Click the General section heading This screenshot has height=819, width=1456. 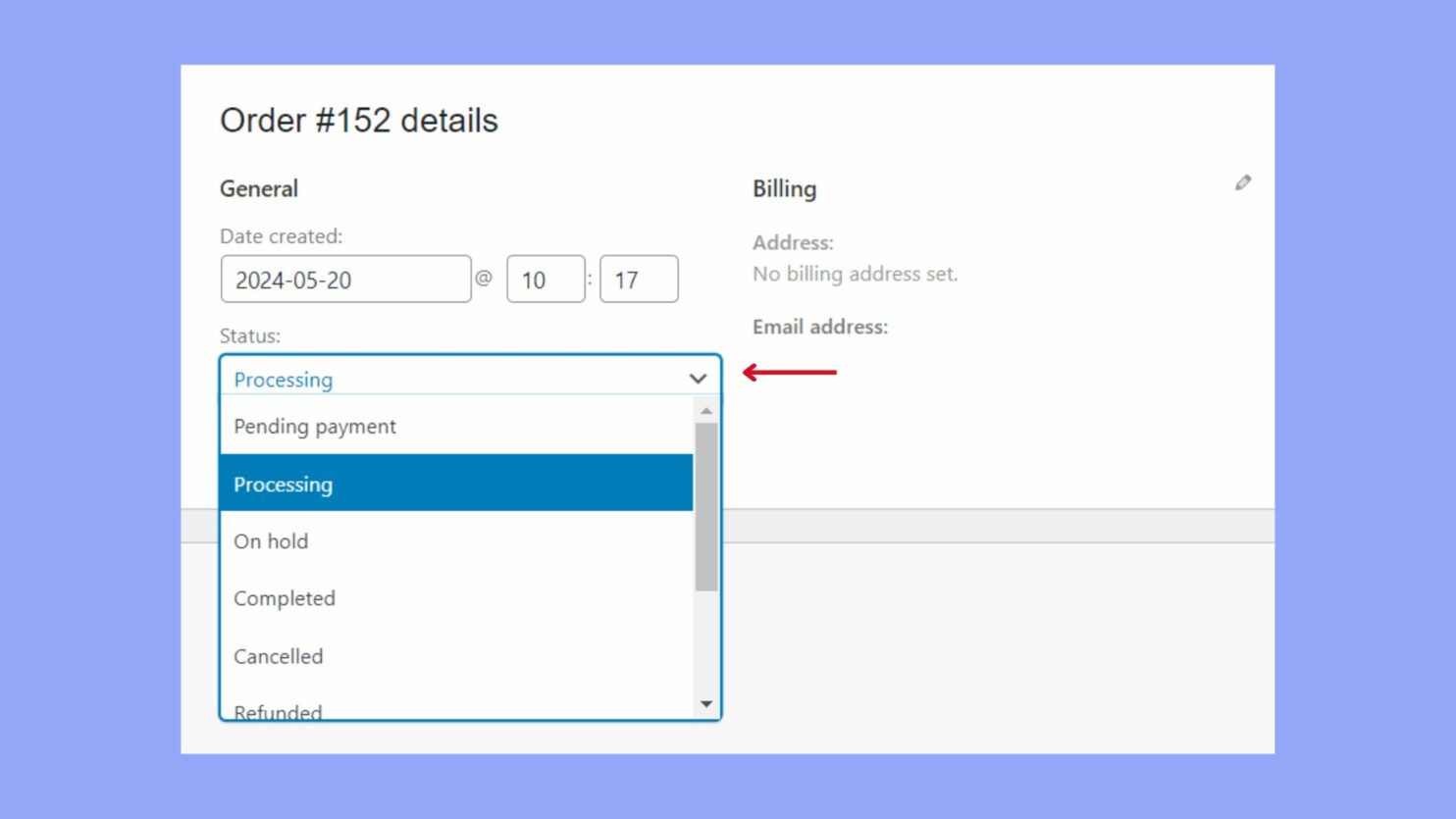coord(258,188)
